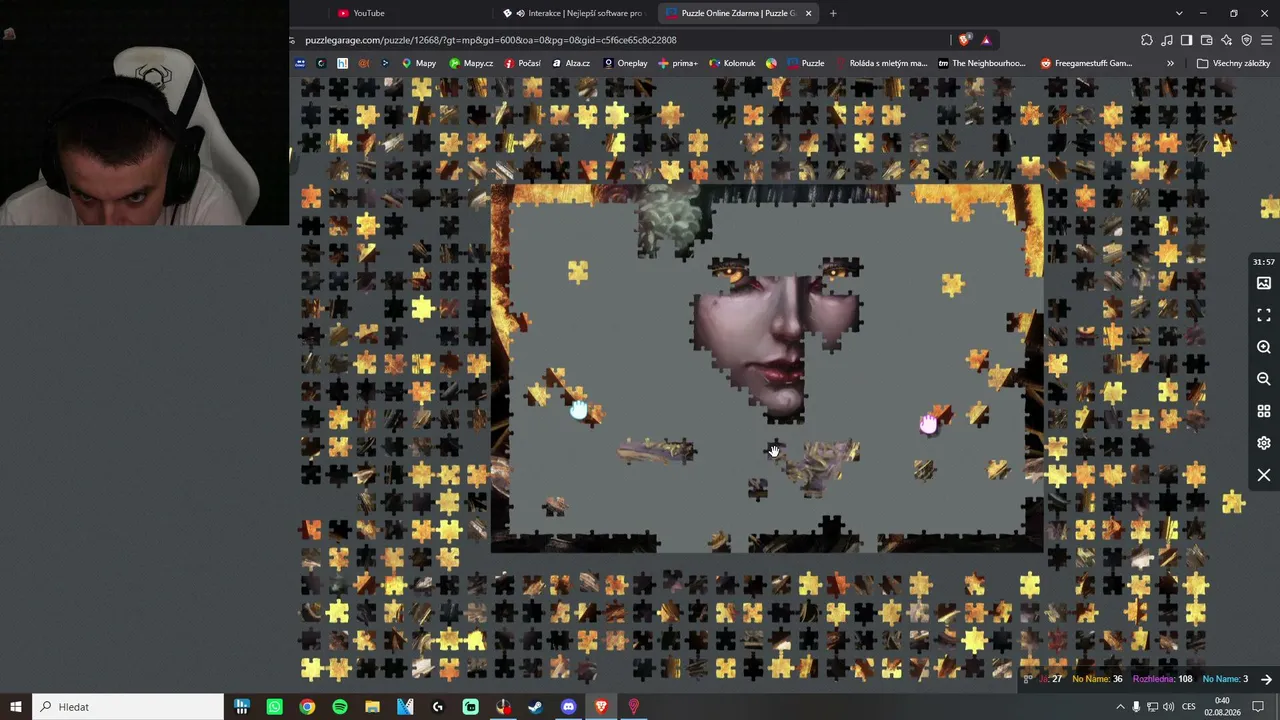Open the Brave Wallet icon
The width and height of the screenshot is (1280, 720).
coord(1206,40)
